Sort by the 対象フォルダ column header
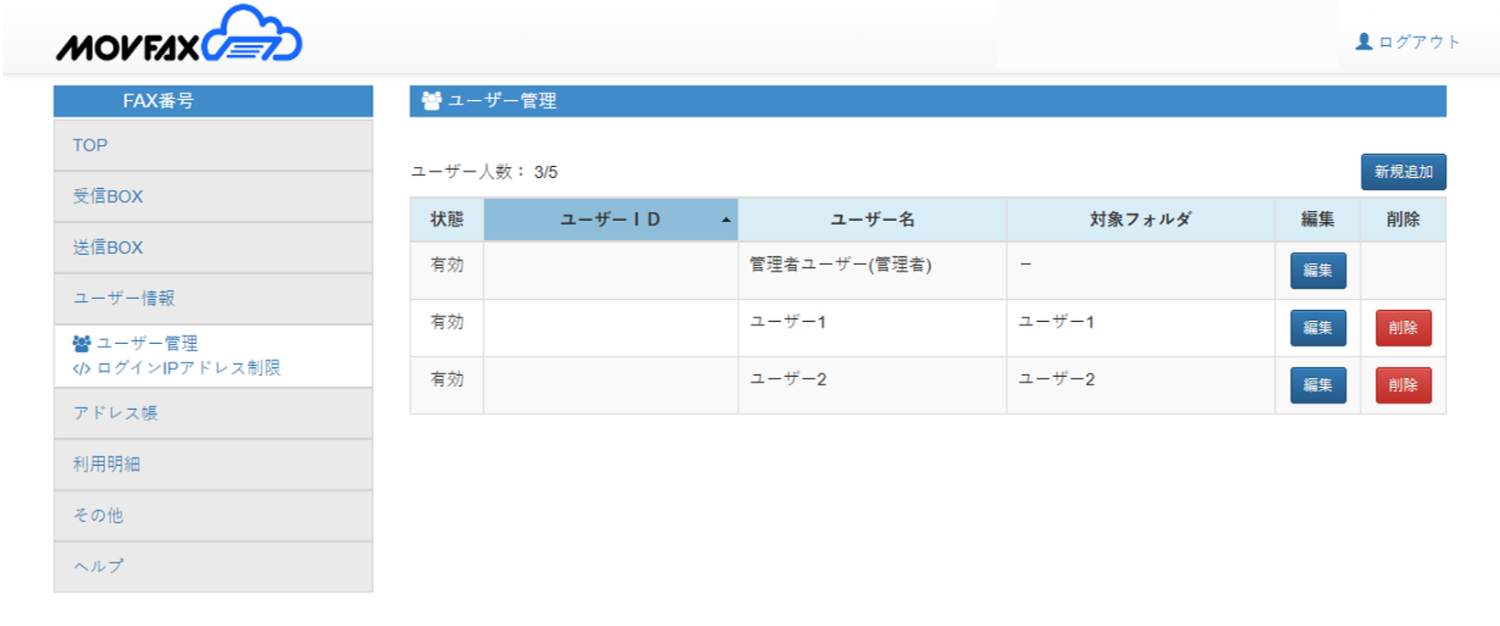Screen dimensions: 1500x626 (1141, 220)
